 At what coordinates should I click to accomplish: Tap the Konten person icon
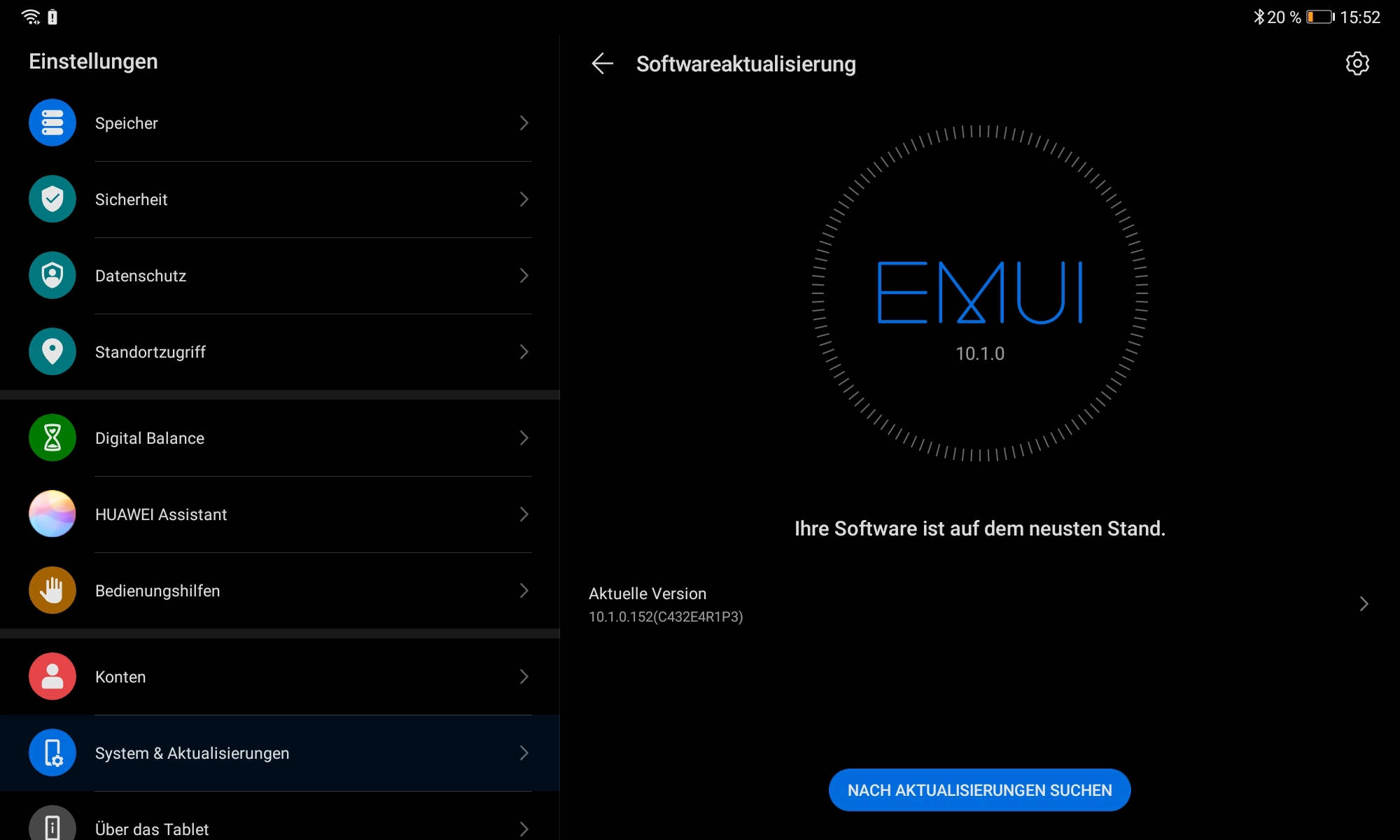click(52, 677)
